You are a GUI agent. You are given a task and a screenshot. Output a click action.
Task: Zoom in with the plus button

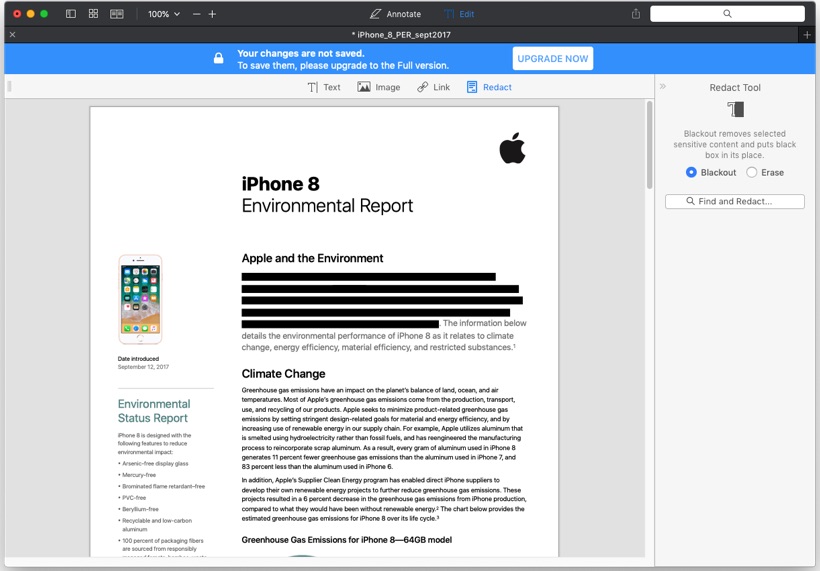(x=212, y=14)
